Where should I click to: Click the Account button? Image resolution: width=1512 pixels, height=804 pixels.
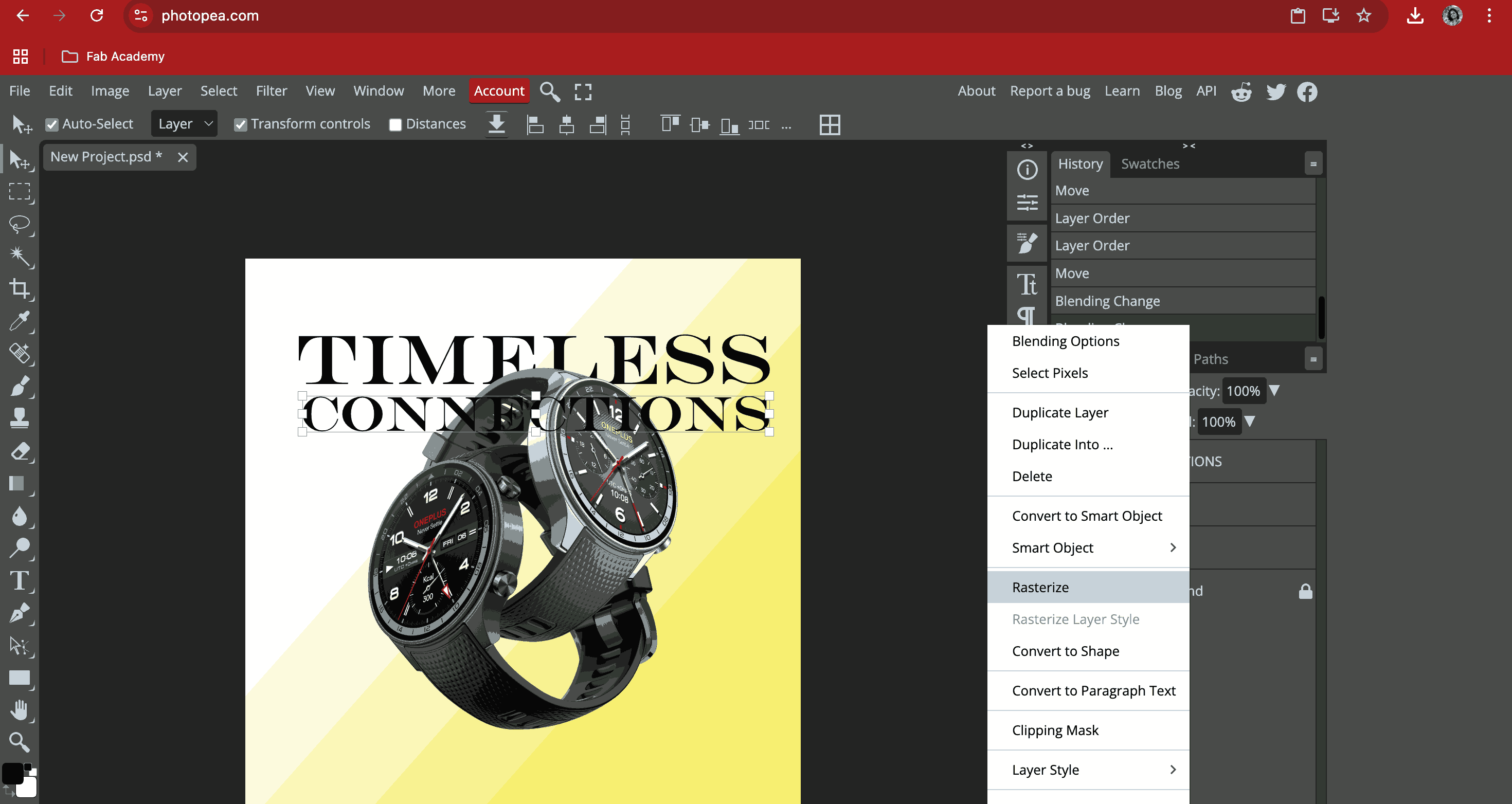pyautogui.click(x=499, y=91)
